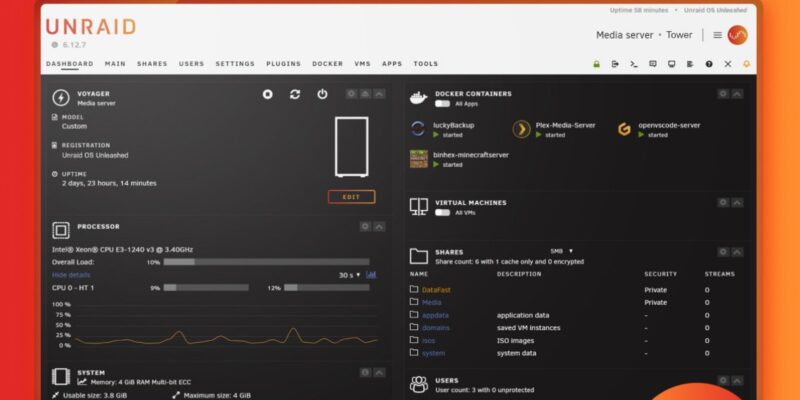Go to the Docker tab
Screen dimensions: 800x400
328,64
